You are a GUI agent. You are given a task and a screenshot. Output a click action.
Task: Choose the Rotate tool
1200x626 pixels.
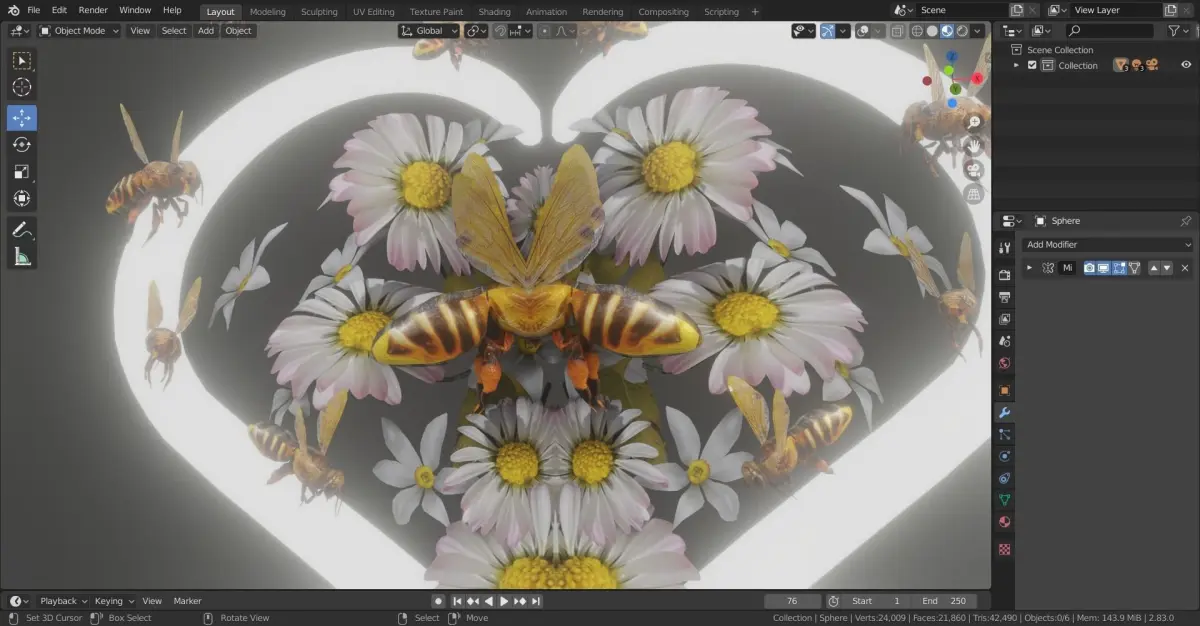tap(22, 145)
